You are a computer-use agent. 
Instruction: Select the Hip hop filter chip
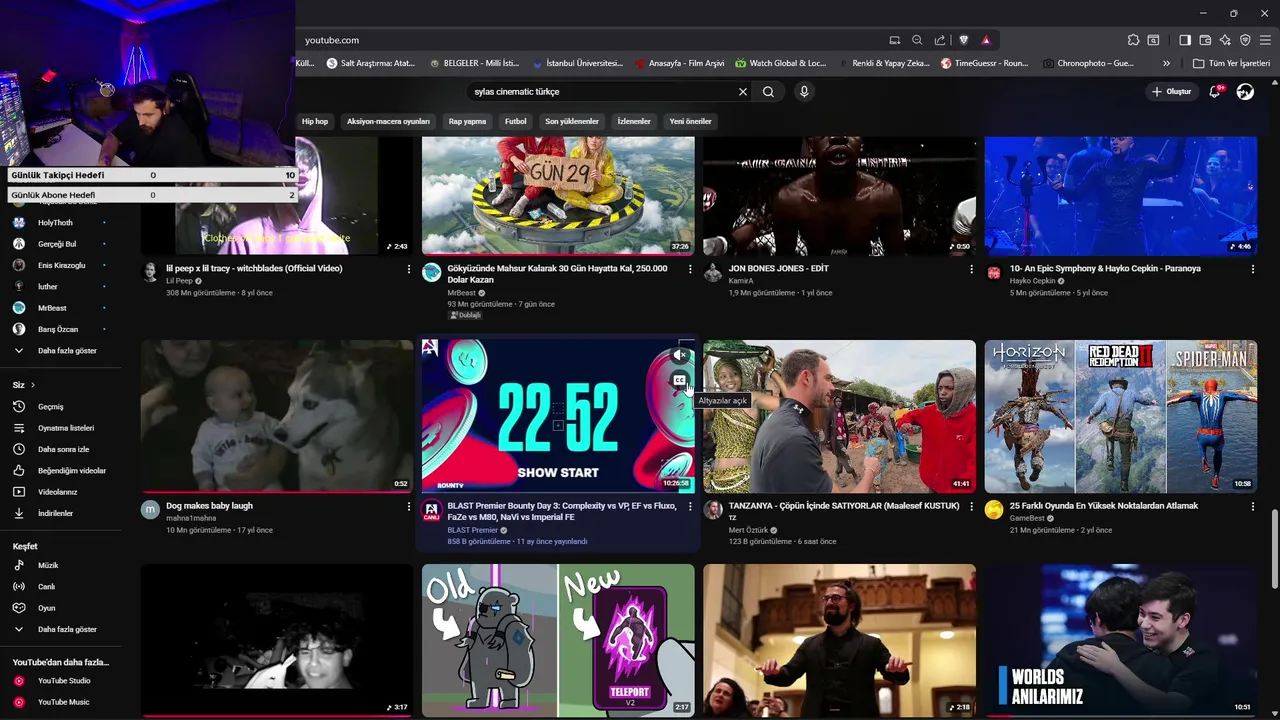point(315,121)
